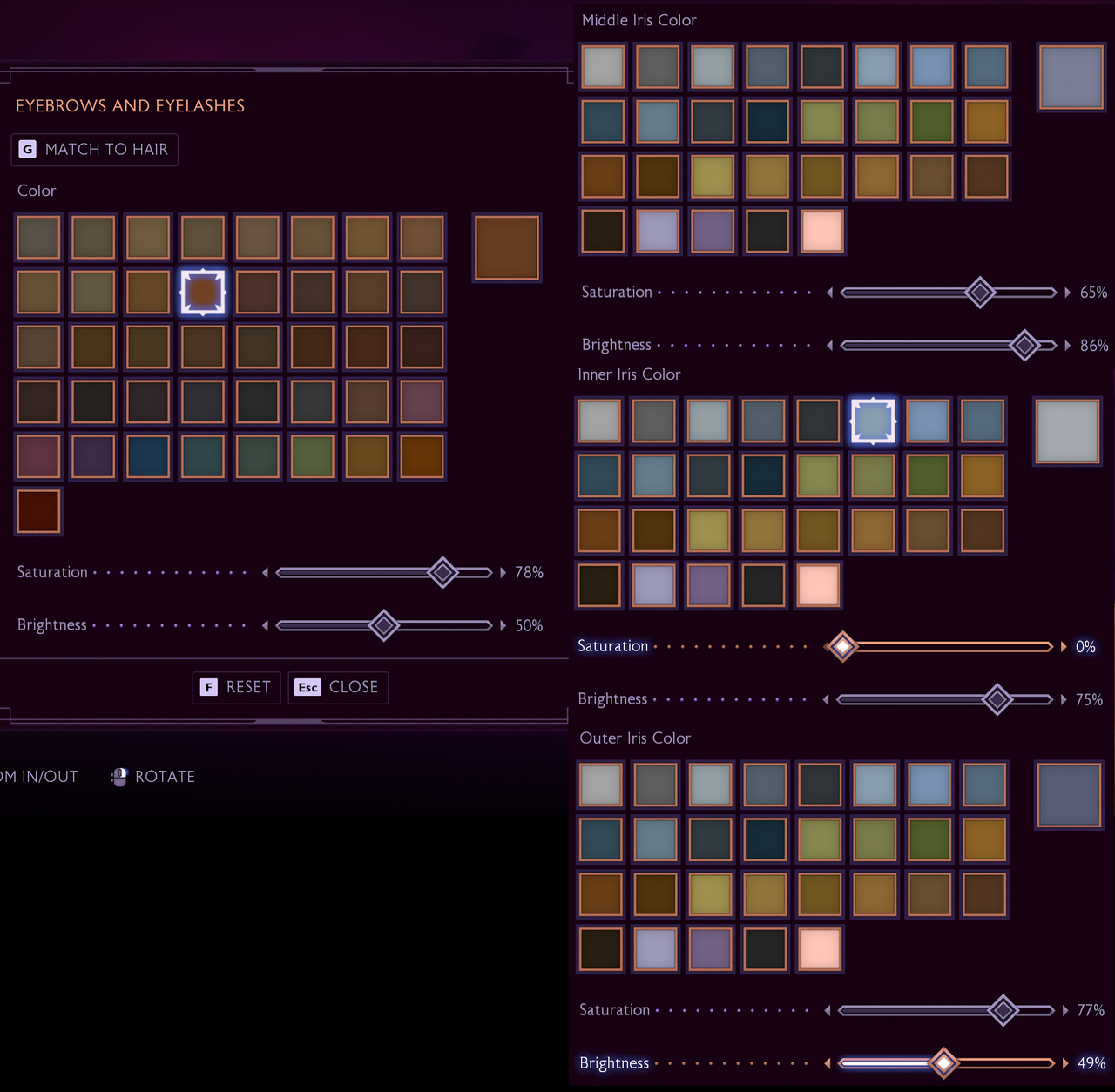Click the ROTATE mouse hint
This screenshot has height=1092, width=1115.
153,777
